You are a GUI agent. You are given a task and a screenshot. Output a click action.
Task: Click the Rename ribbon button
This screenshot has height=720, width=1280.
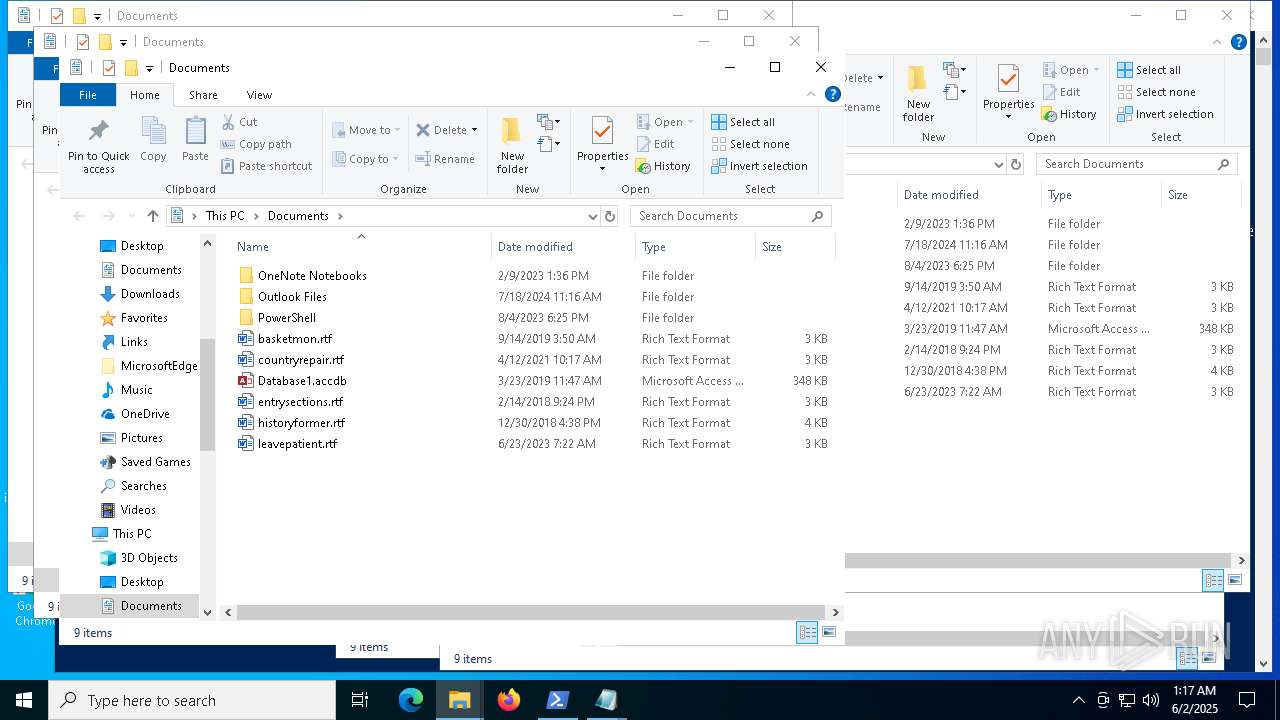(445, 159)
